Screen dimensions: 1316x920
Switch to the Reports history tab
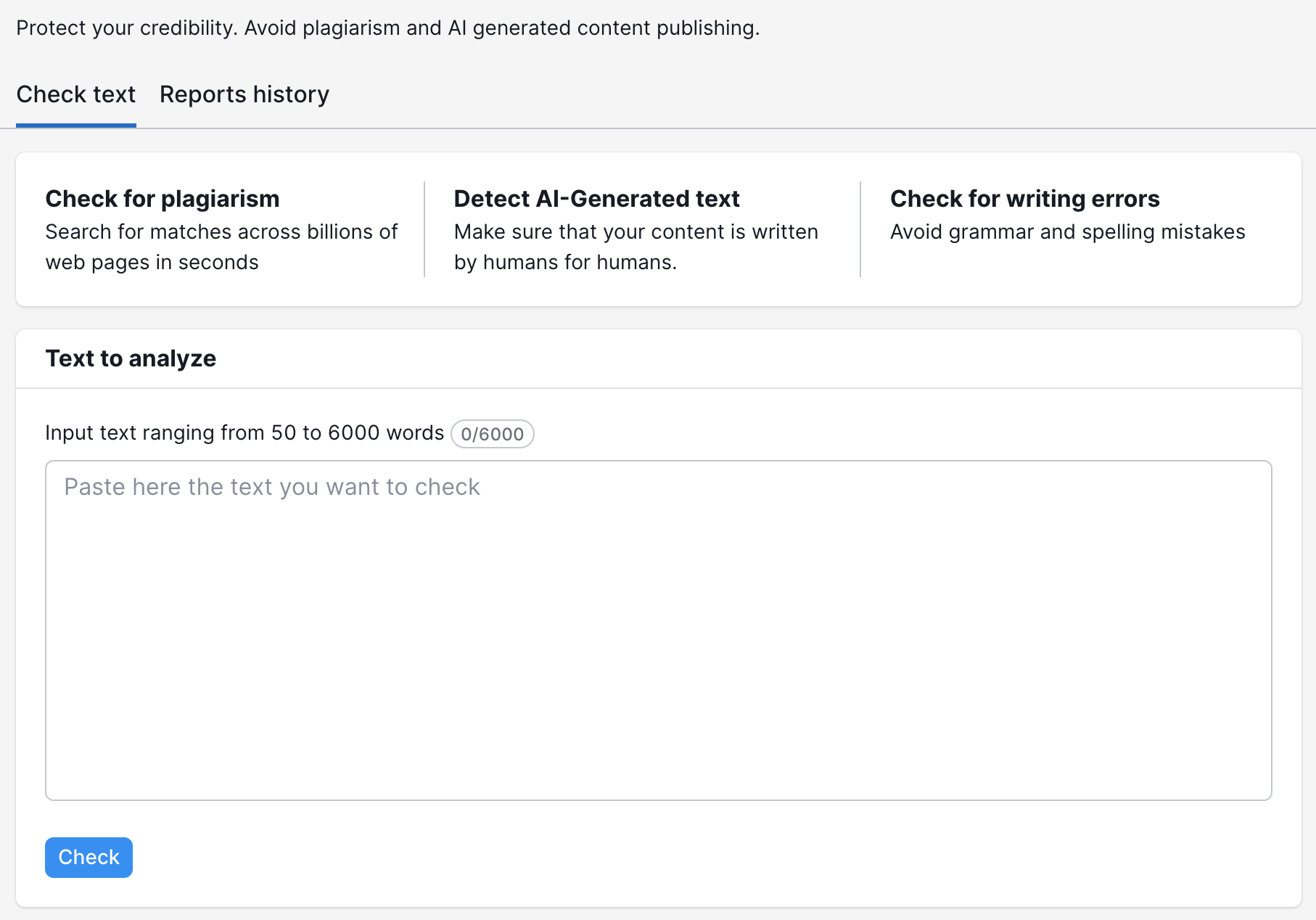[x=244, y=94]
